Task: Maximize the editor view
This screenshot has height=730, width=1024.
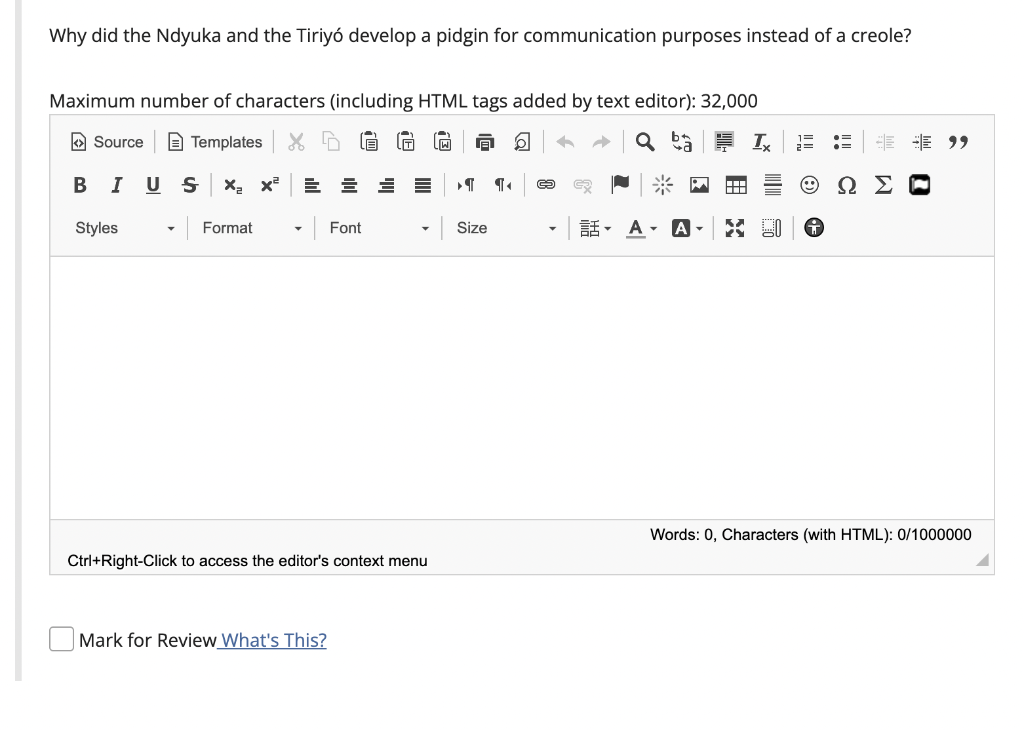Action: click(736, 228)
